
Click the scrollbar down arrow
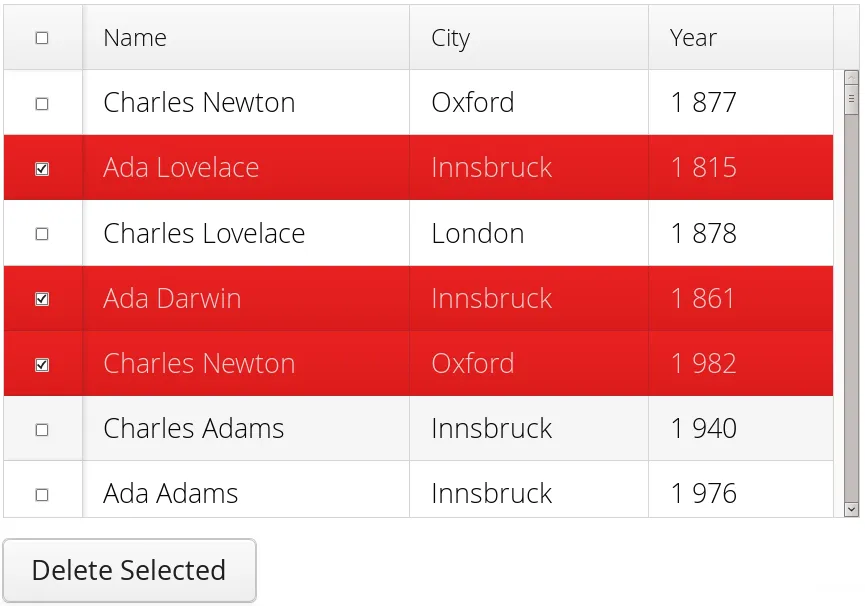[x=852, y=508]
